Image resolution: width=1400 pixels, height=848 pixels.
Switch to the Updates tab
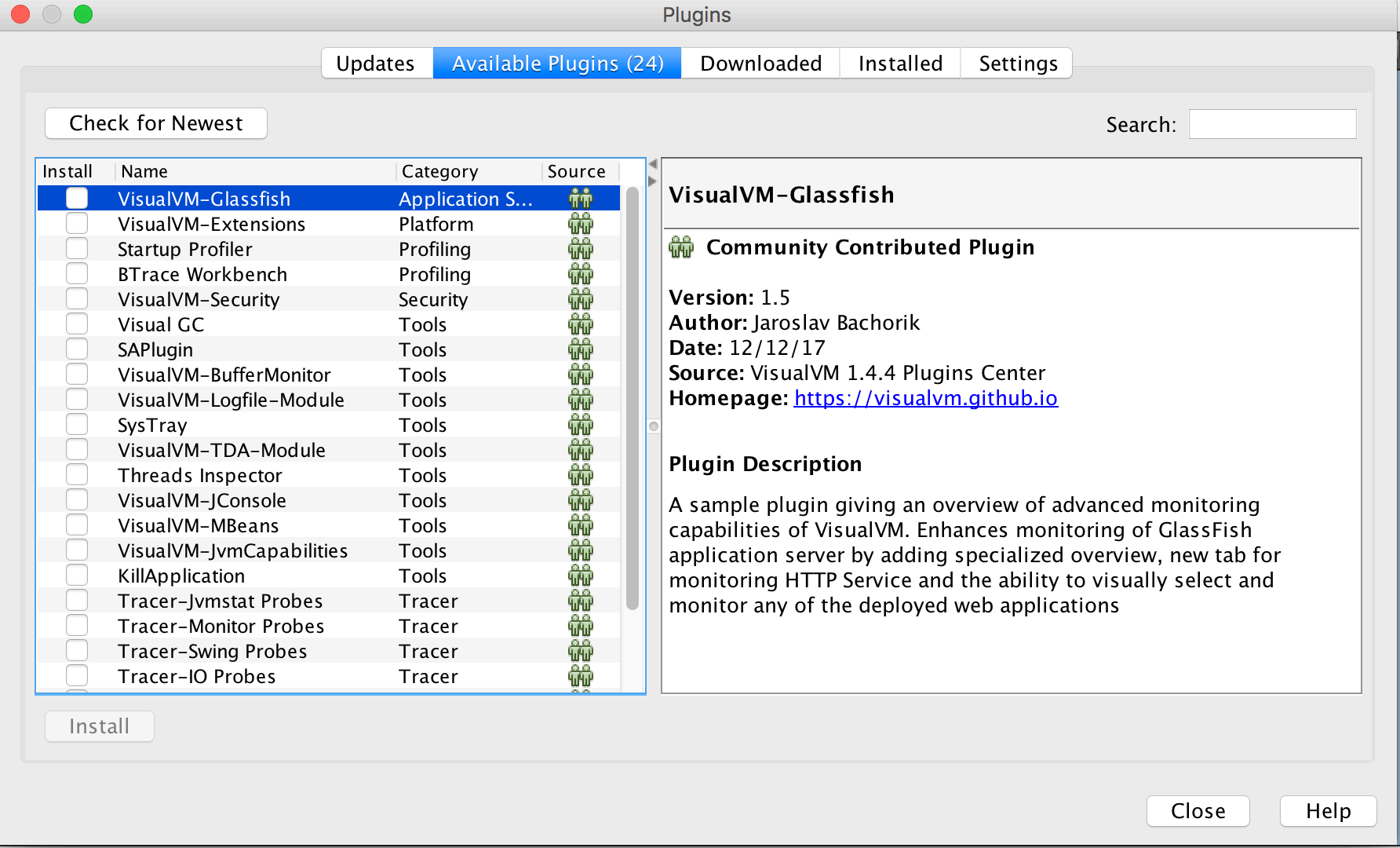click(x=376, y=63)
